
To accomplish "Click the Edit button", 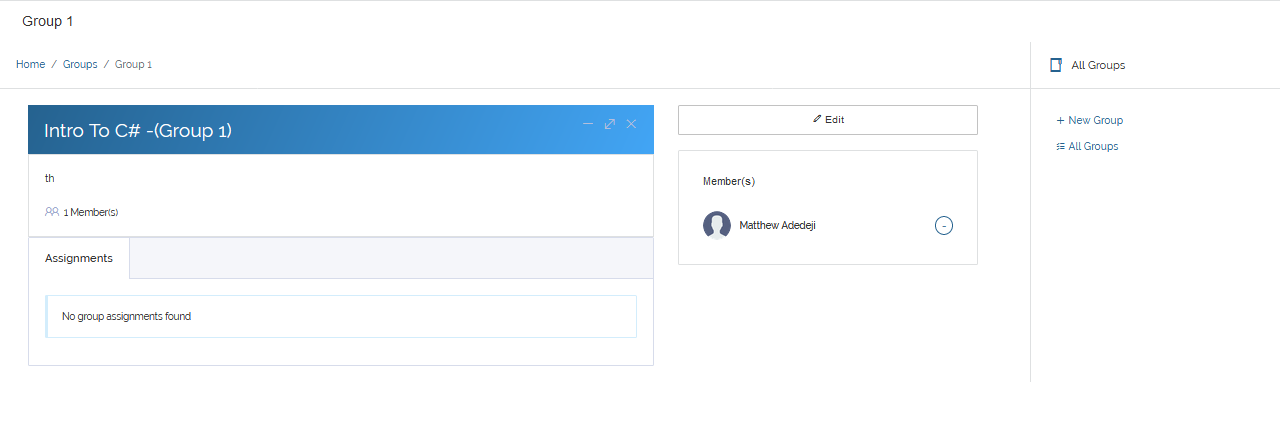I will pyautogui.click(x=828, y=119).
